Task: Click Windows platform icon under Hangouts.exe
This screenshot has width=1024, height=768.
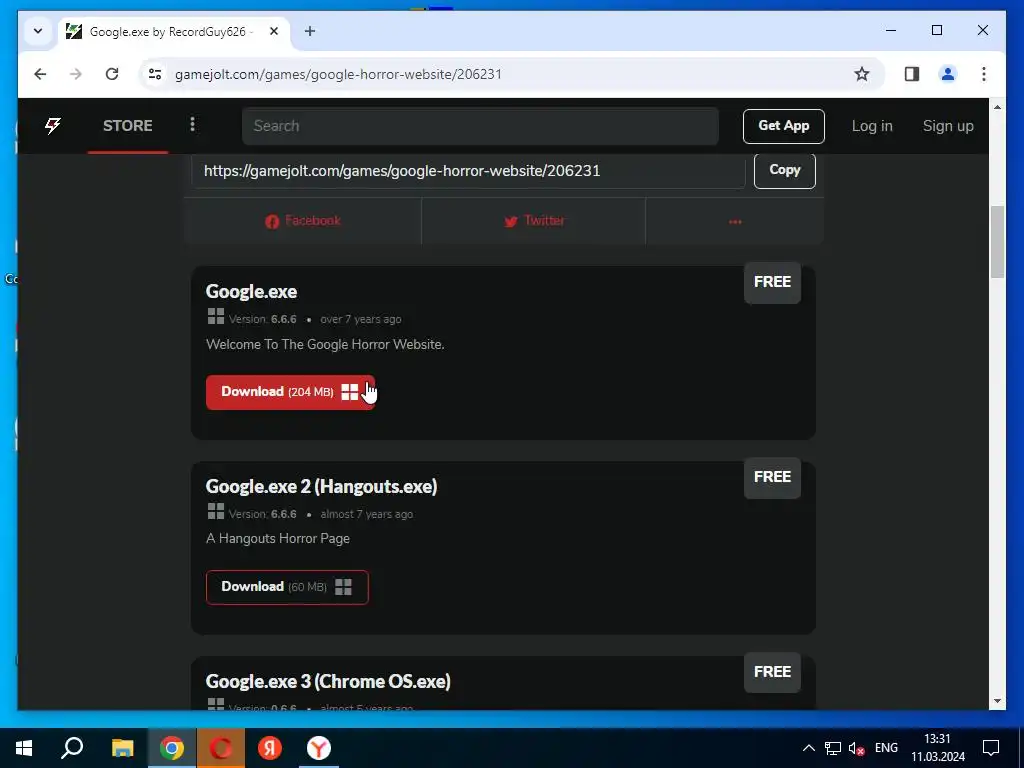Action: pyautogui.click(x=216, y=511)
